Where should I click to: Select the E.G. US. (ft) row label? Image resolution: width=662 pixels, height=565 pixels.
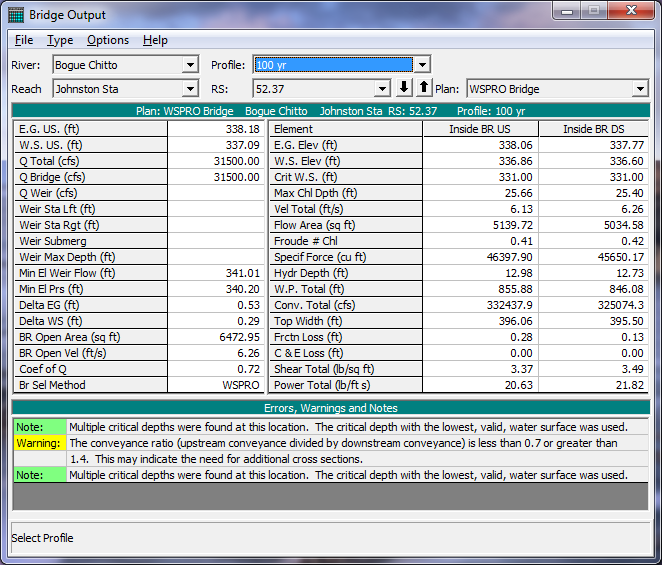tap(91, 129)
